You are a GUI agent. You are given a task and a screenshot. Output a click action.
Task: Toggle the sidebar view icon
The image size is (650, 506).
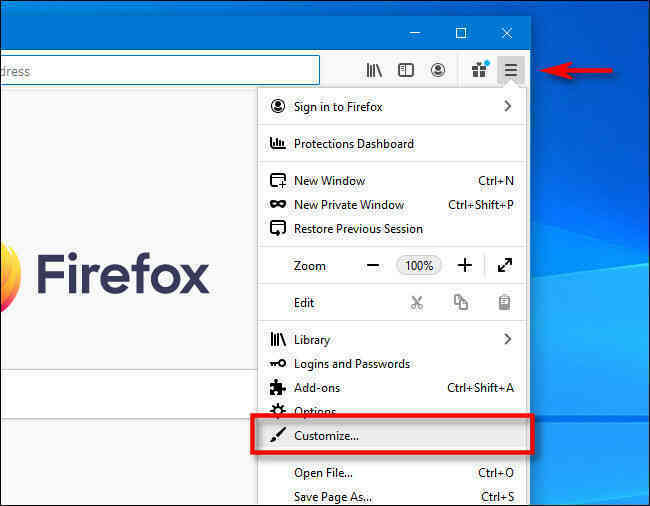pyautogui.click(x=405, y=70)
